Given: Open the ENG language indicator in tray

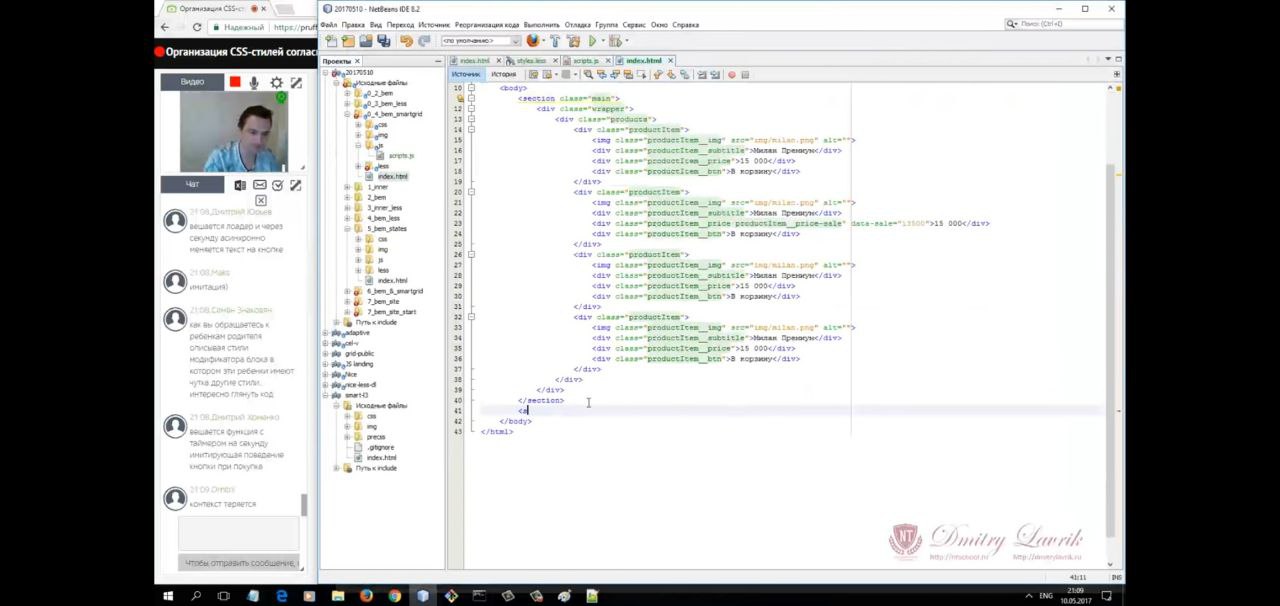Looking at the screenshot, I should pos(1046,596).
